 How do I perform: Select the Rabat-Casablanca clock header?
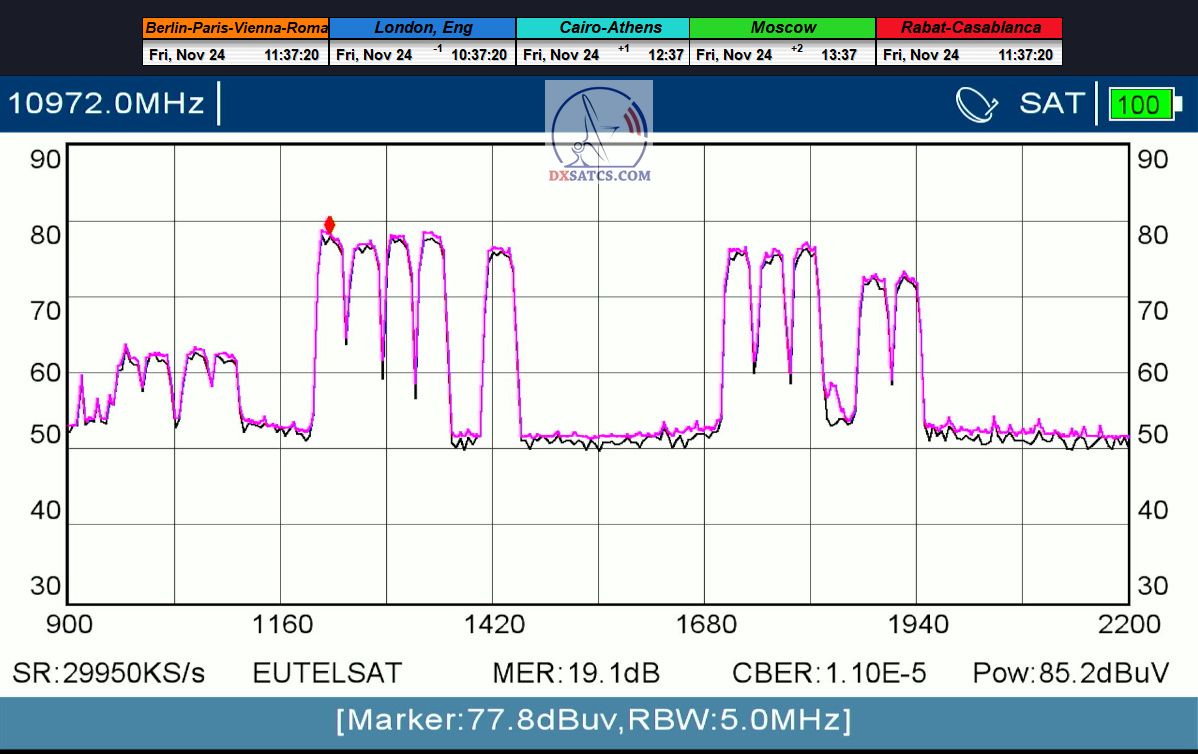969,28
